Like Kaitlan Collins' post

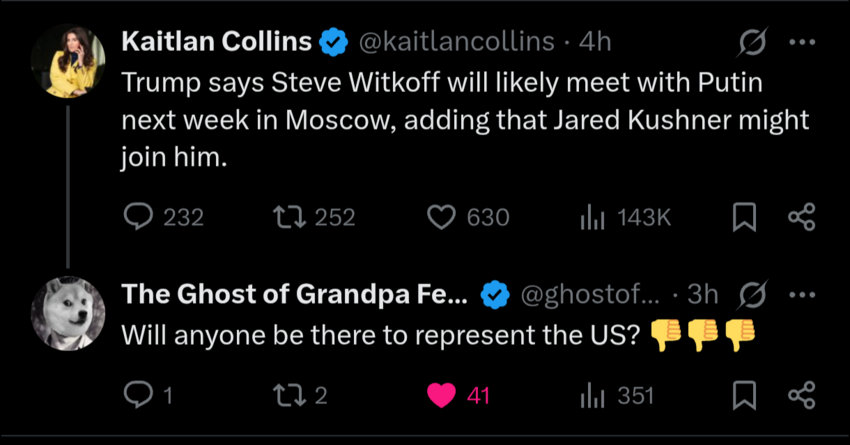[x=442, y=217]
